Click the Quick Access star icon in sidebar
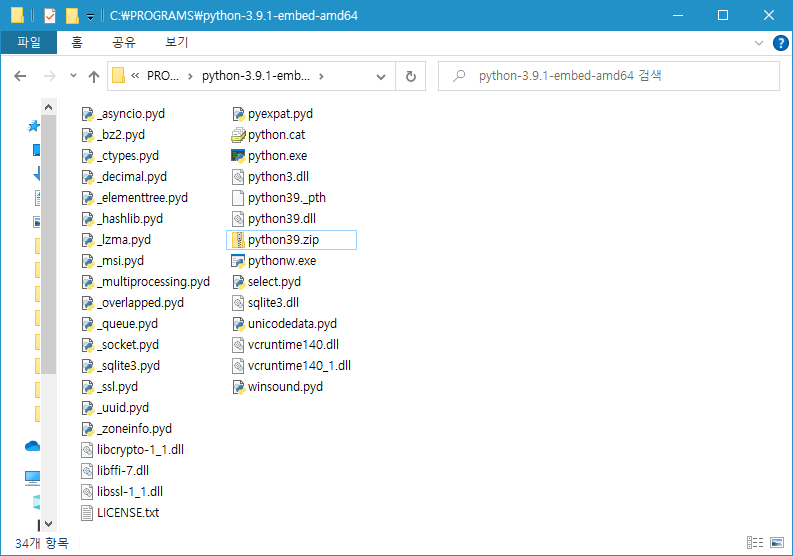793x556 pixels. [33, 126]
